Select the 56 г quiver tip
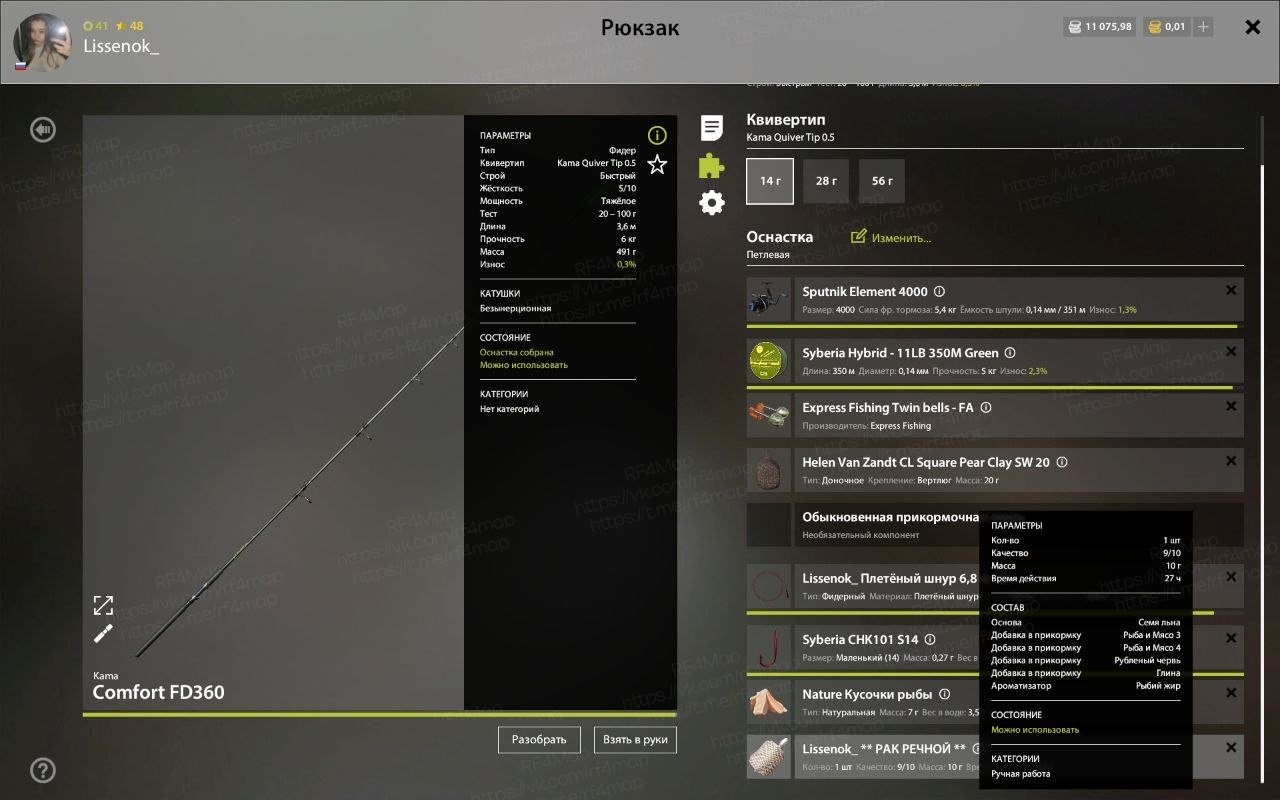Screen dimensions: 1280x800 tap(882, 181)
